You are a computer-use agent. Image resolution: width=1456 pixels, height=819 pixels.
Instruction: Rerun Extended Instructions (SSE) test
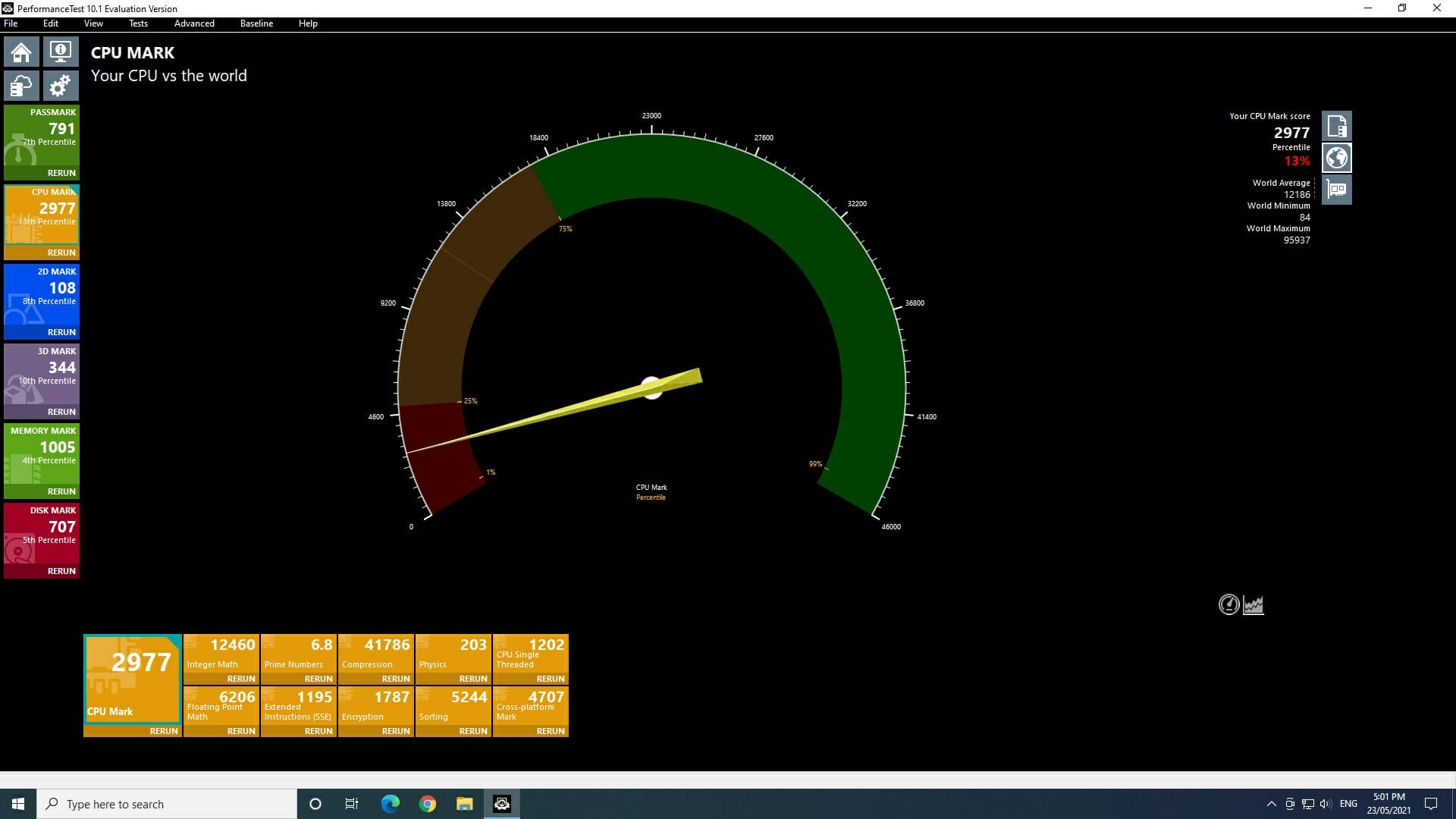tap(318, 731)
